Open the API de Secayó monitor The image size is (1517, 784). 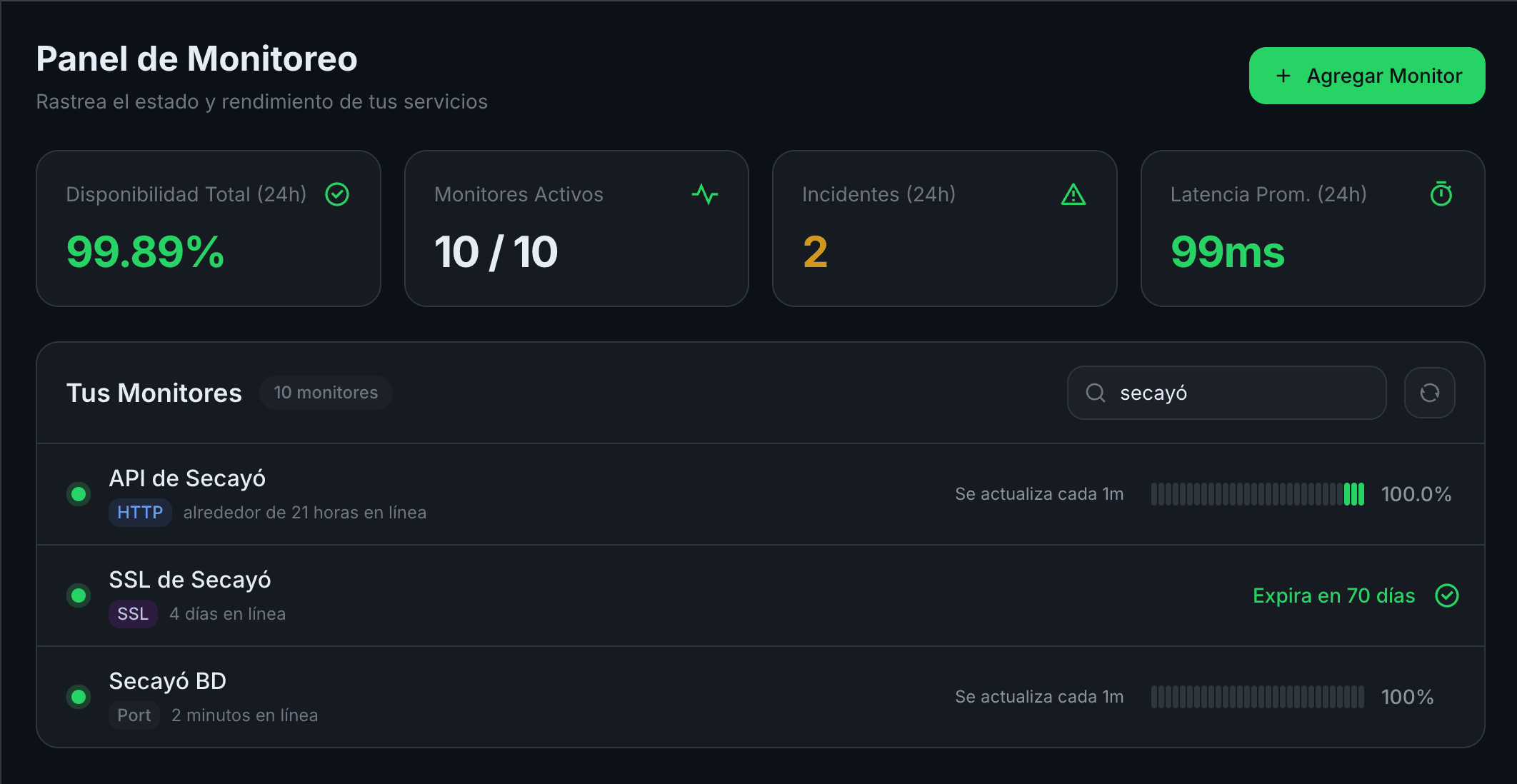click(187, 478)
